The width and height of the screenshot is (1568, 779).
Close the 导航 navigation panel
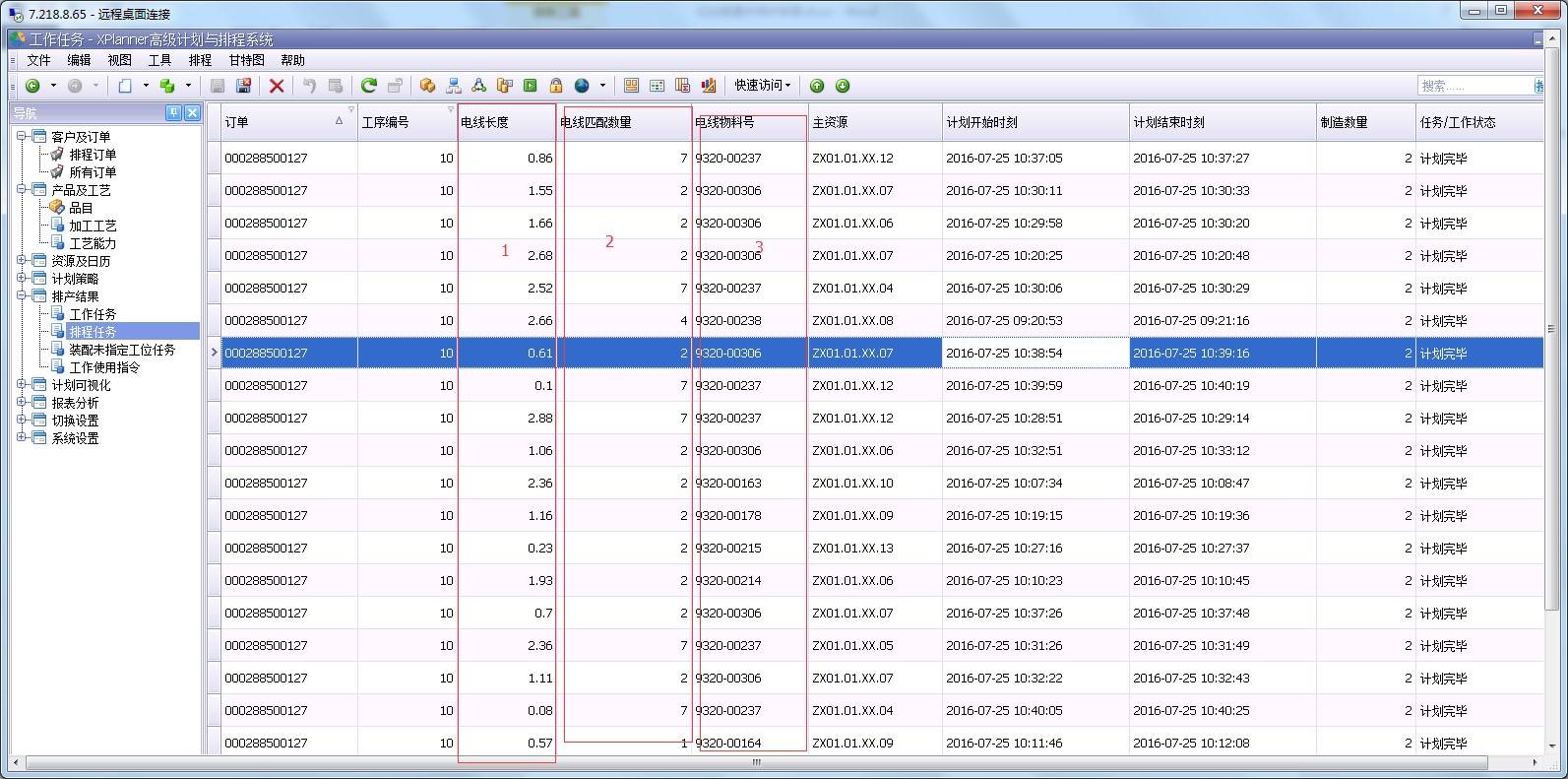[192, 113]
